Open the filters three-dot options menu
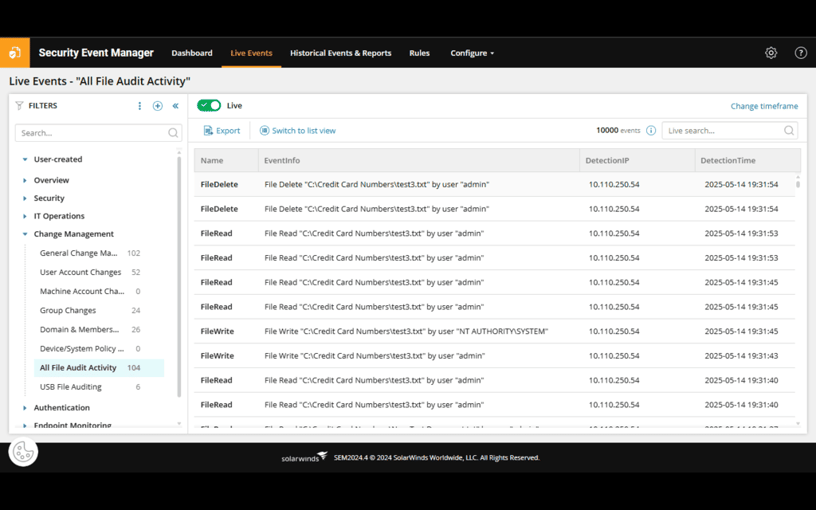 tap(139, 106)
